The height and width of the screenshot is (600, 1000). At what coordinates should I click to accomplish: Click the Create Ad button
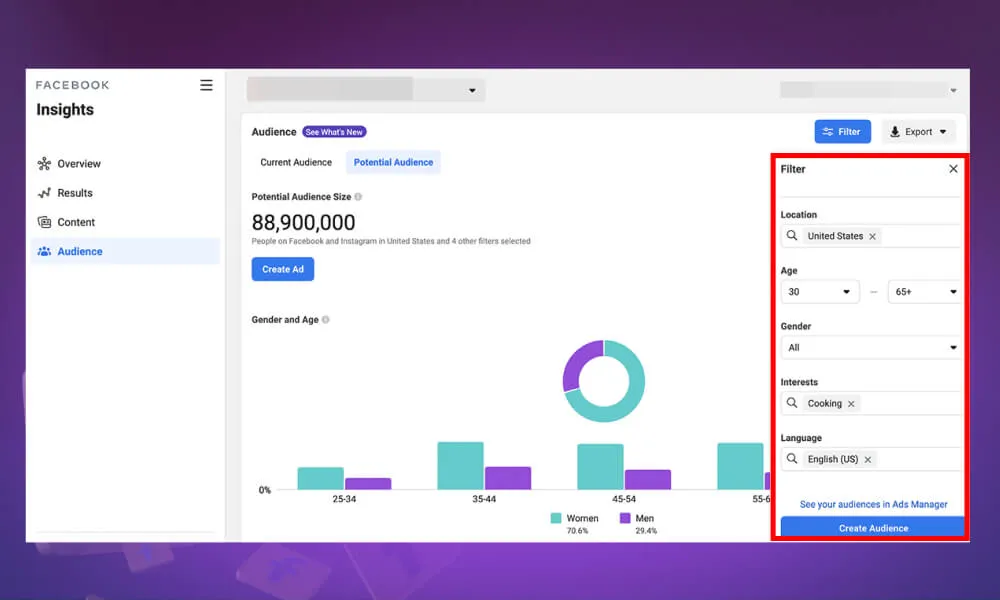coord(283,268)
